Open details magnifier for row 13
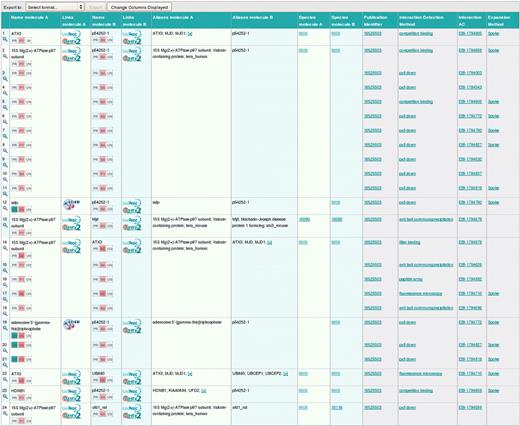The width and height of the screenshot is (520, 426). pyautogui.click(x=5, y=225)
